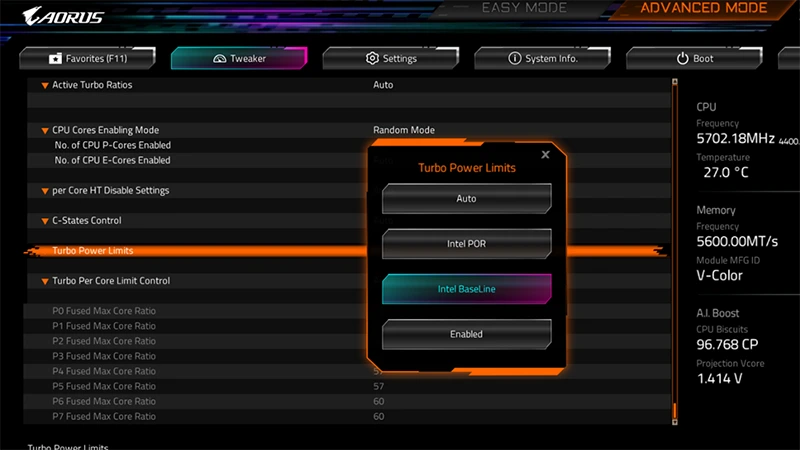Expand Active Turbo Ratios section
The image size is (800, 450).
[x=45, y=86]
